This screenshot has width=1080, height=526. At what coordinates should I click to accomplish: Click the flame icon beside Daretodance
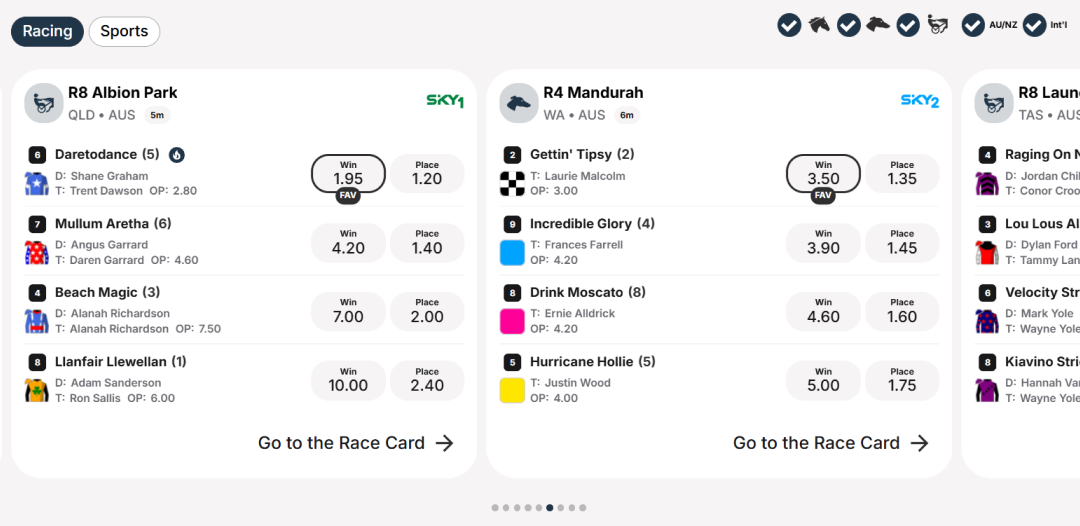pos(176,155)
